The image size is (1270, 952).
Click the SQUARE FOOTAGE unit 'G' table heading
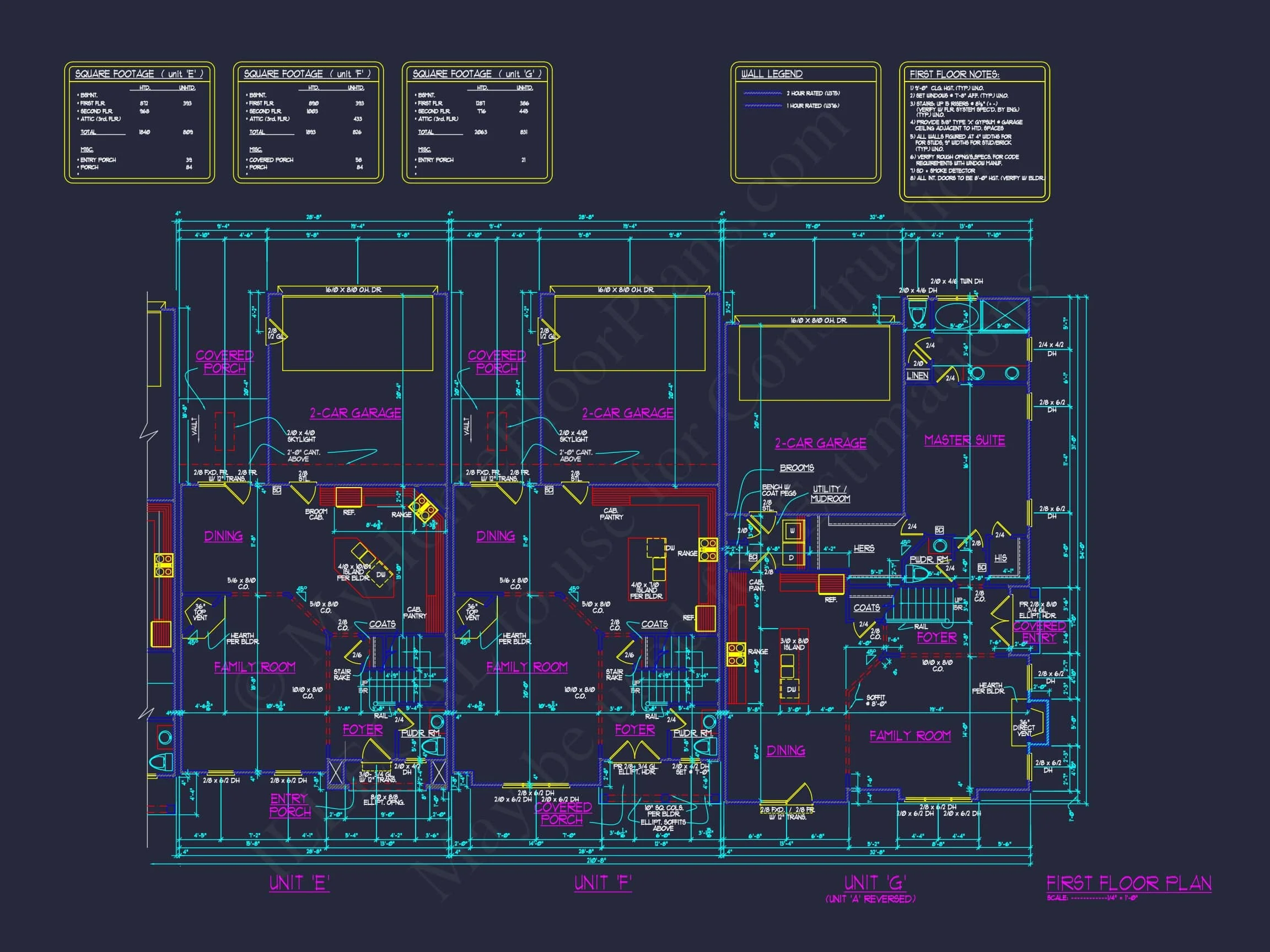(477, 74)
